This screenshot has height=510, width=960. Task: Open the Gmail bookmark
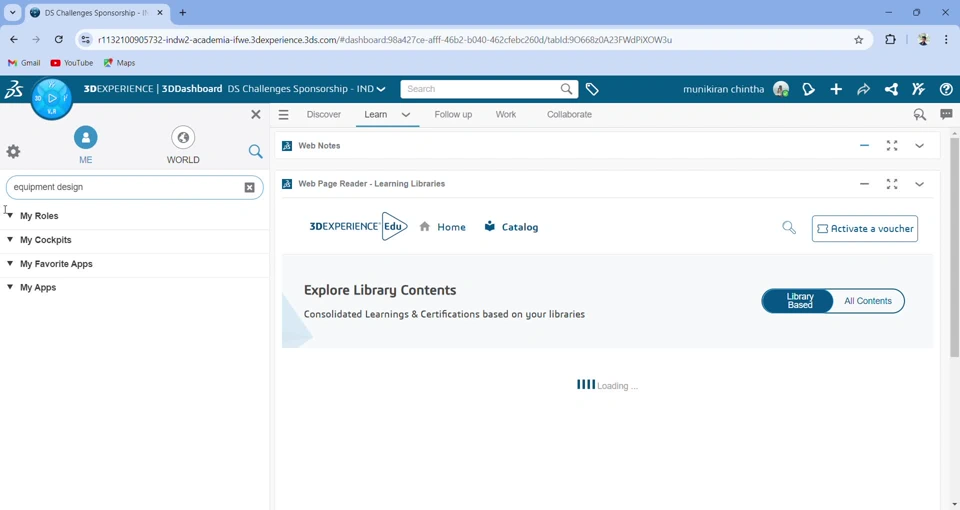tap(24, 62)
